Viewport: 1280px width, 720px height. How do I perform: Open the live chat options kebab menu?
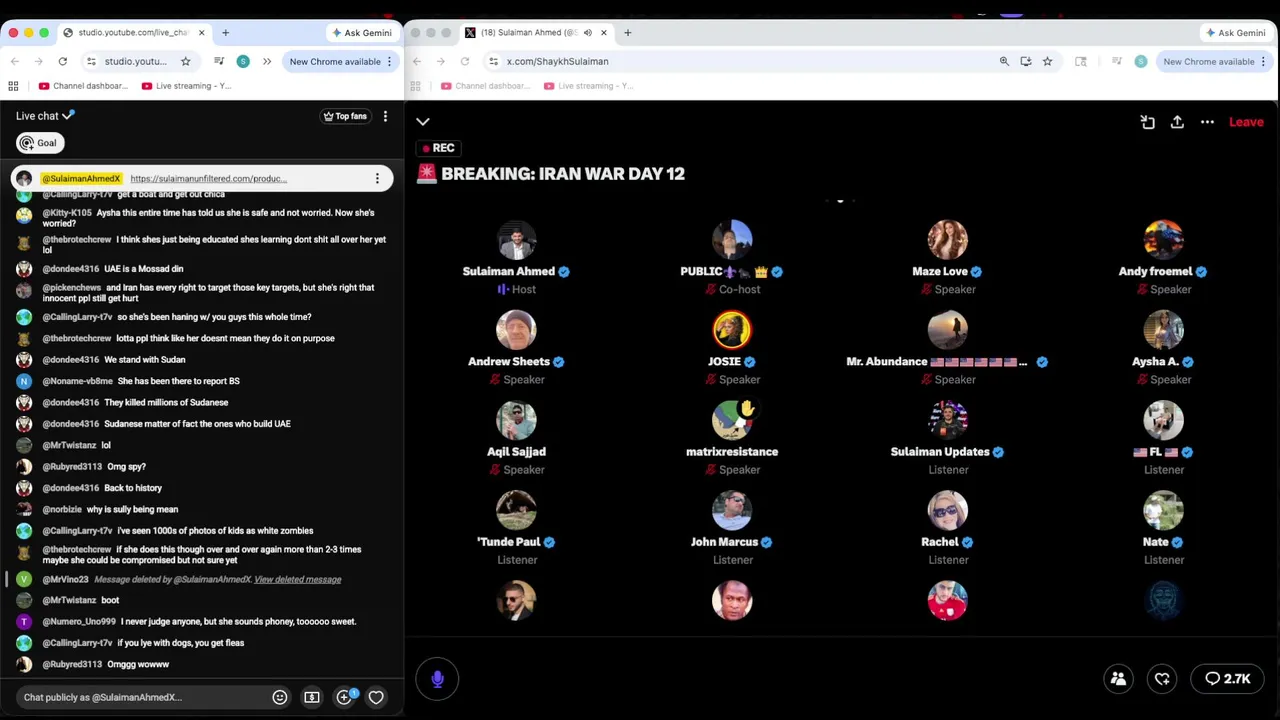pyautogui.click(x=385, y=116)
